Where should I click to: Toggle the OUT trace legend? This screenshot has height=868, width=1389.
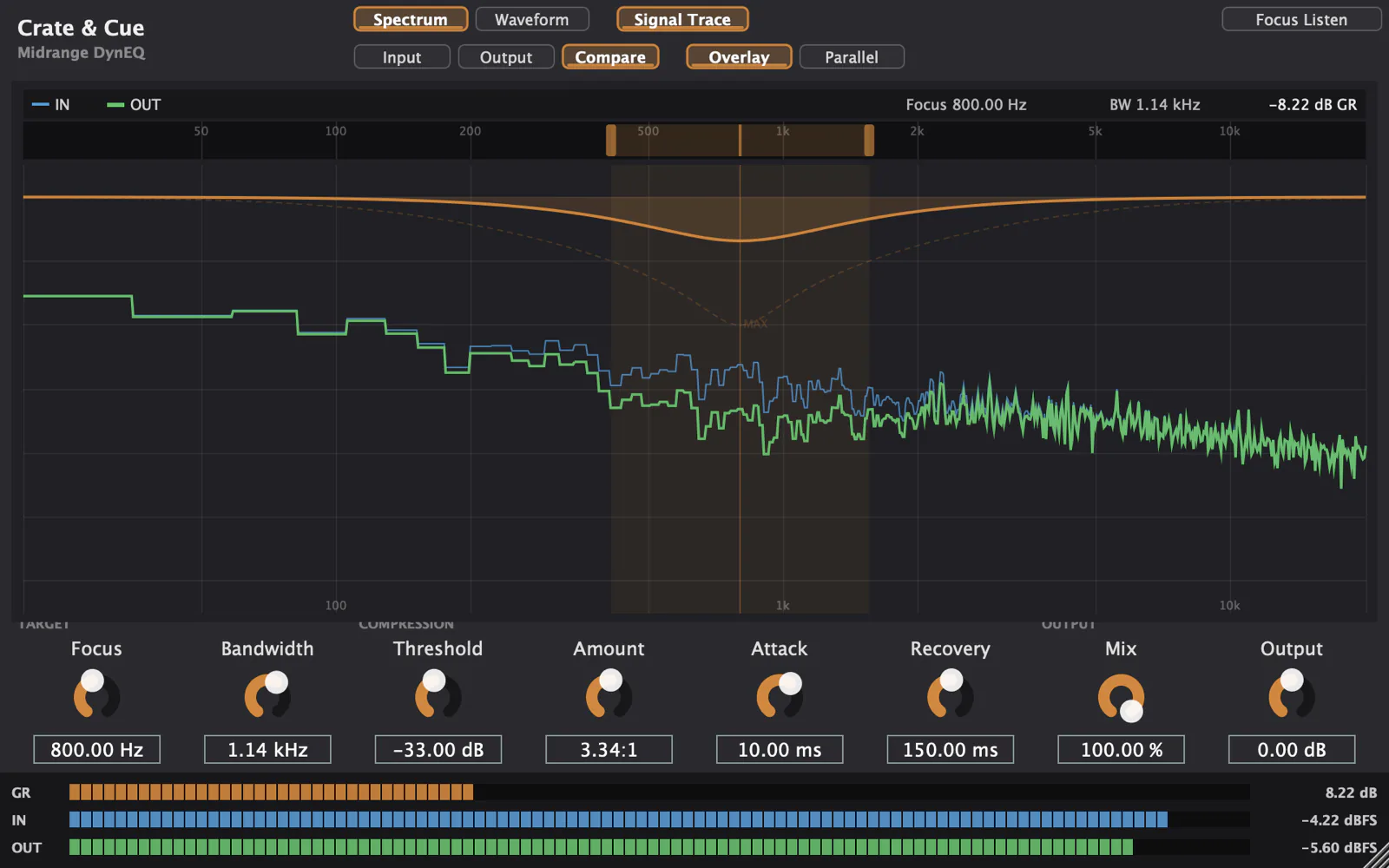pos(134,104)
